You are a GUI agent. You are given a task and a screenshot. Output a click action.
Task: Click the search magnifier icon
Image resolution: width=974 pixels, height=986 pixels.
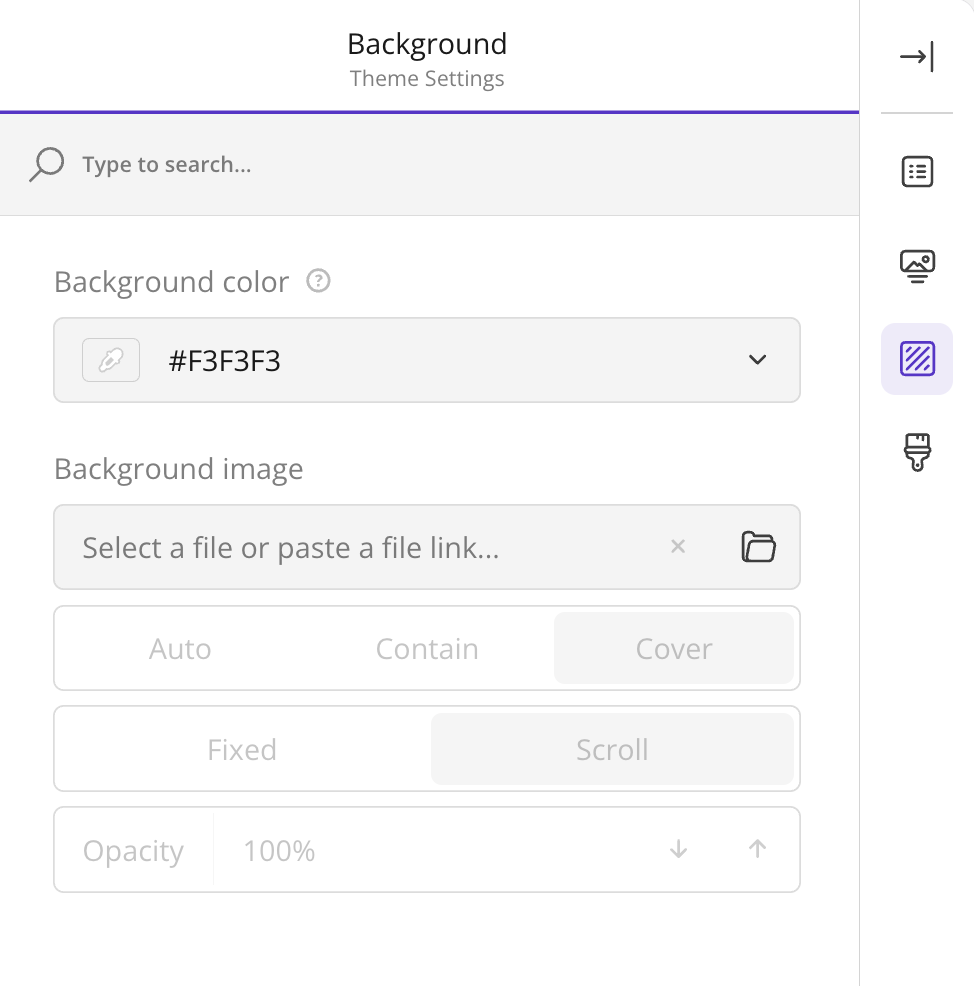click(47, 164)
